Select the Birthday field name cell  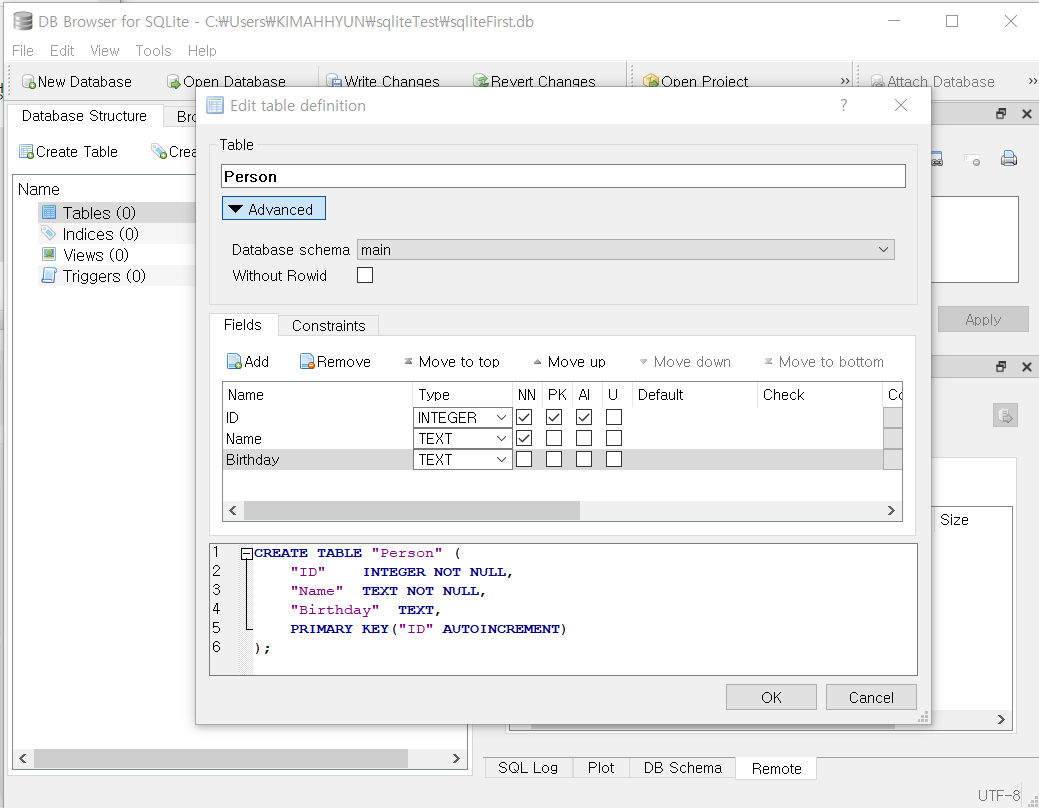(317, 459)
